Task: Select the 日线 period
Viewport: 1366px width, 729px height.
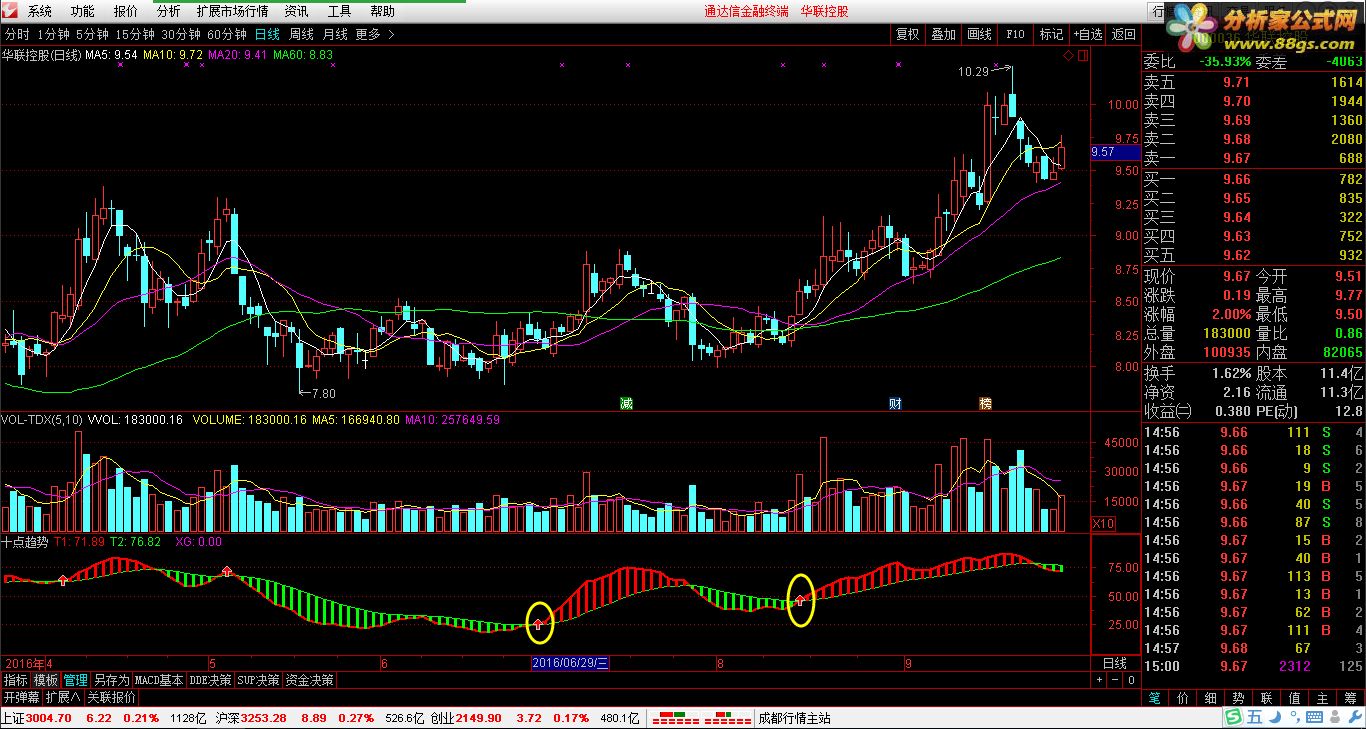Action: [x=268, y=34]
